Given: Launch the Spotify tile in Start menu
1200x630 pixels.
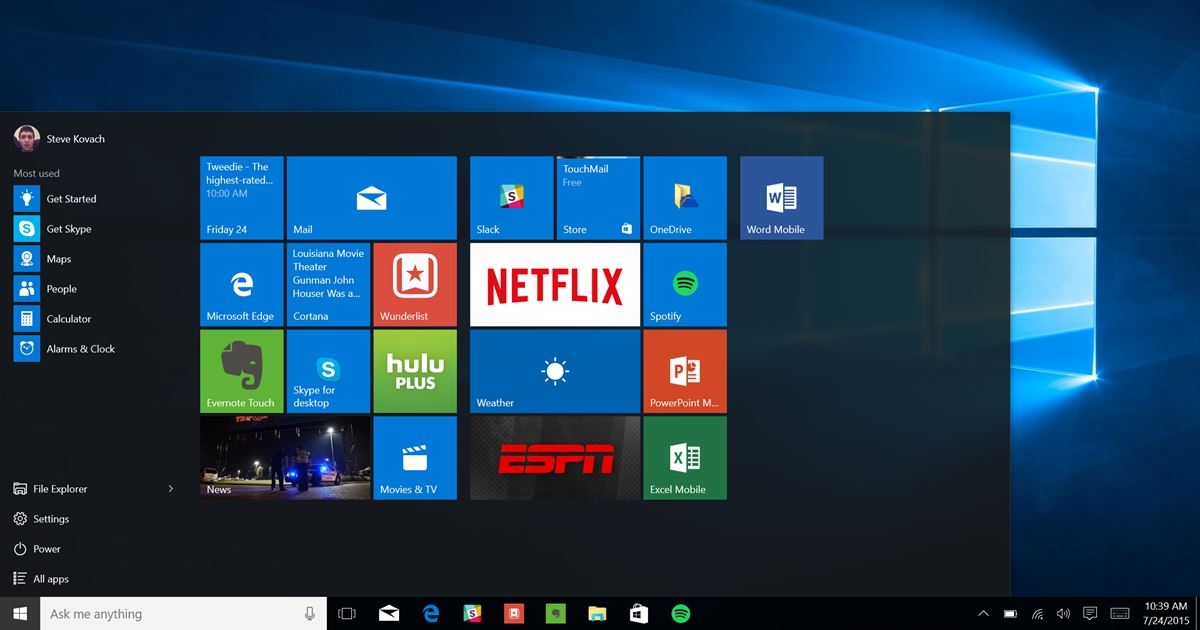Looking at the screenshot, I should (685, 284).
